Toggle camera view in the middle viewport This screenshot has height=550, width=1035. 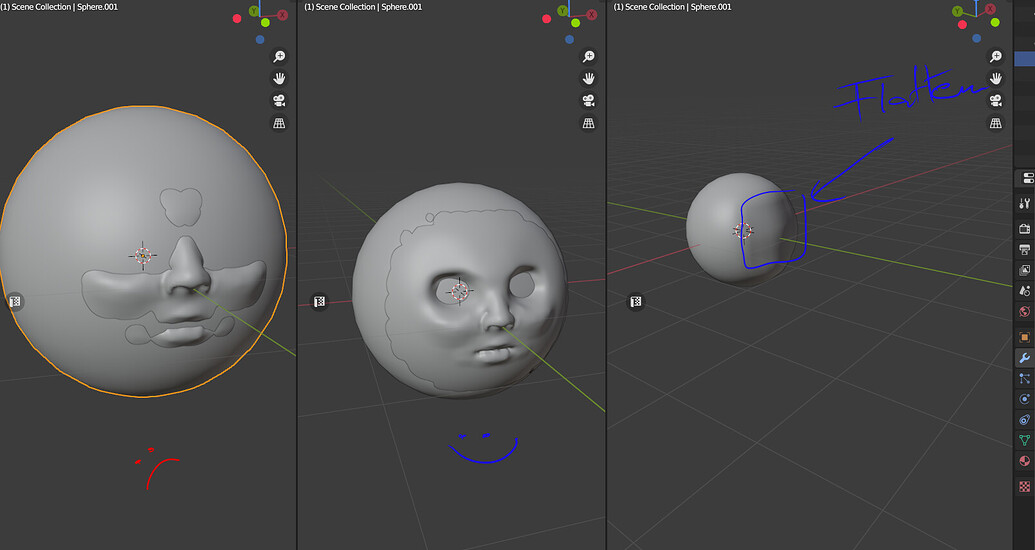[588, 101]
